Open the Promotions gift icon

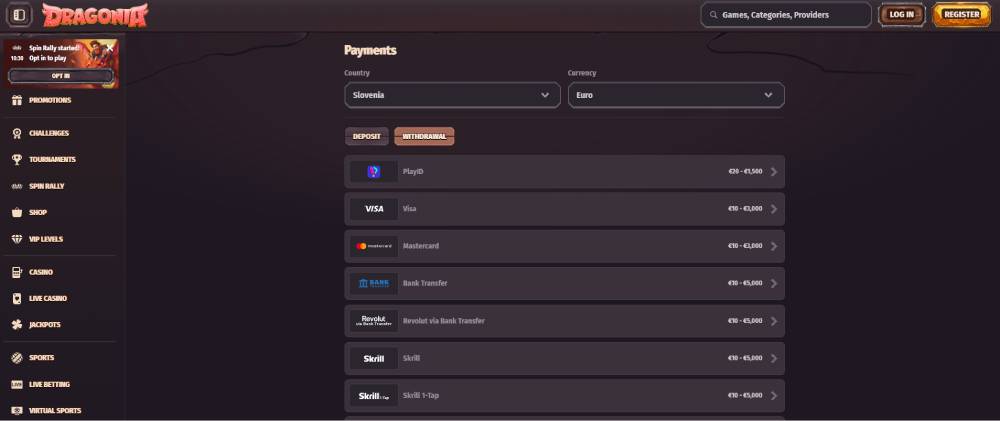pos(17,100)
